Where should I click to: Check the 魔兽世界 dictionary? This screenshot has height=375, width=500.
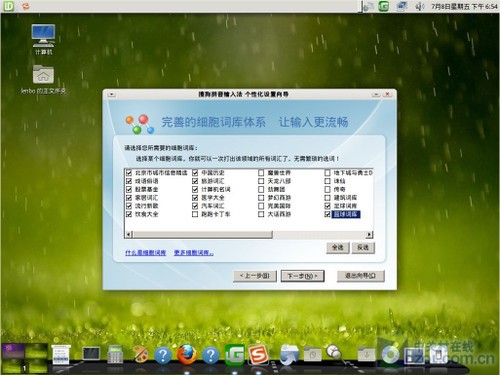pyautogui.click(x=261, y=173)
